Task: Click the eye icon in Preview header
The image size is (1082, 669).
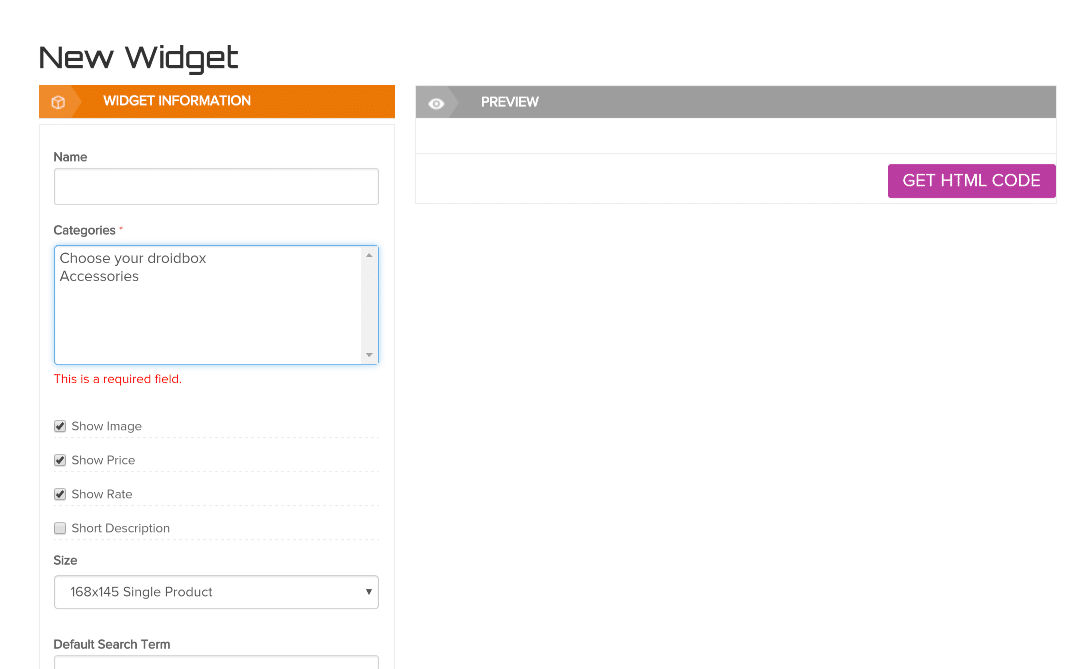Action: pyautogui.click(x=436, y=104)
